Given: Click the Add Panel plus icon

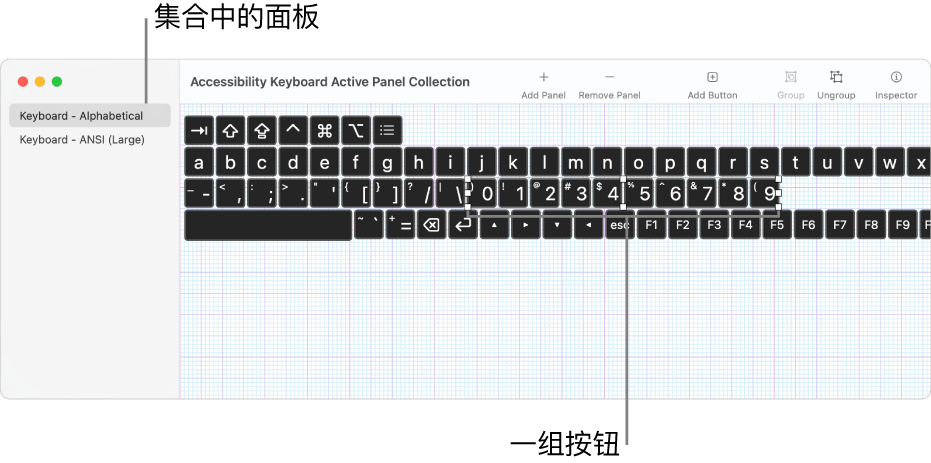Looking at the screenshot, I should pyautogui.click(x=543, y=77).
